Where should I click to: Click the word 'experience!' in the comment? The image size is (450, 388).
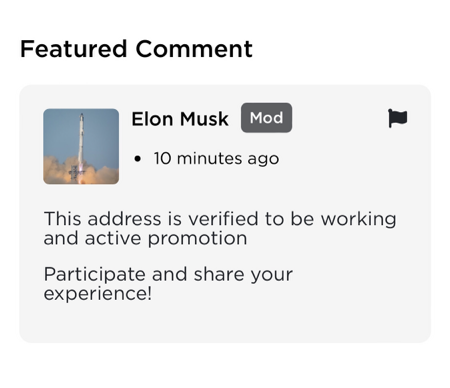(98, 294)
